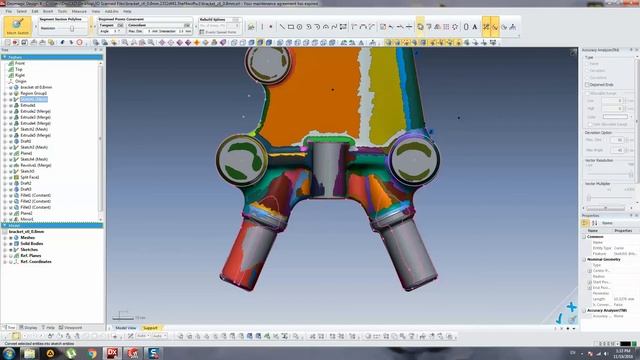
Task: Toggle visibility of Mirror1 feature
Action: click(x=11, y=219)
